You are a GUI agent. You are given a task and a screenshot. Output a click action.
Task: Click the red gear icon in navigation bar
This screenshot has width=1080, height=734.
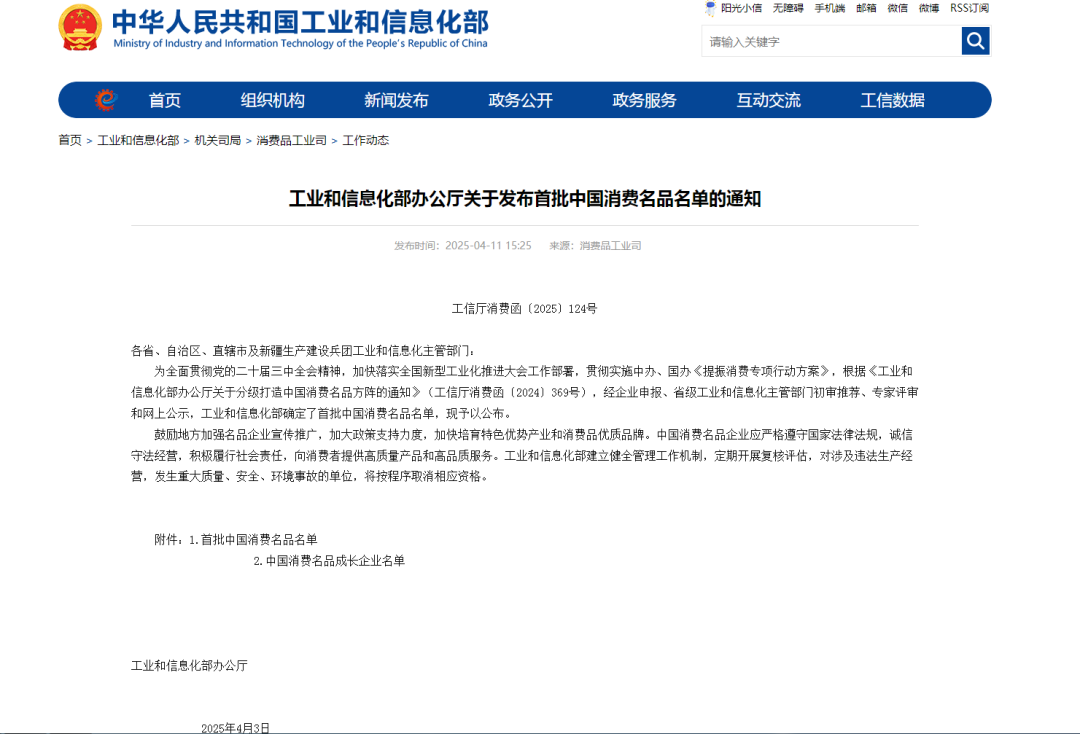[x=105, y=100]
